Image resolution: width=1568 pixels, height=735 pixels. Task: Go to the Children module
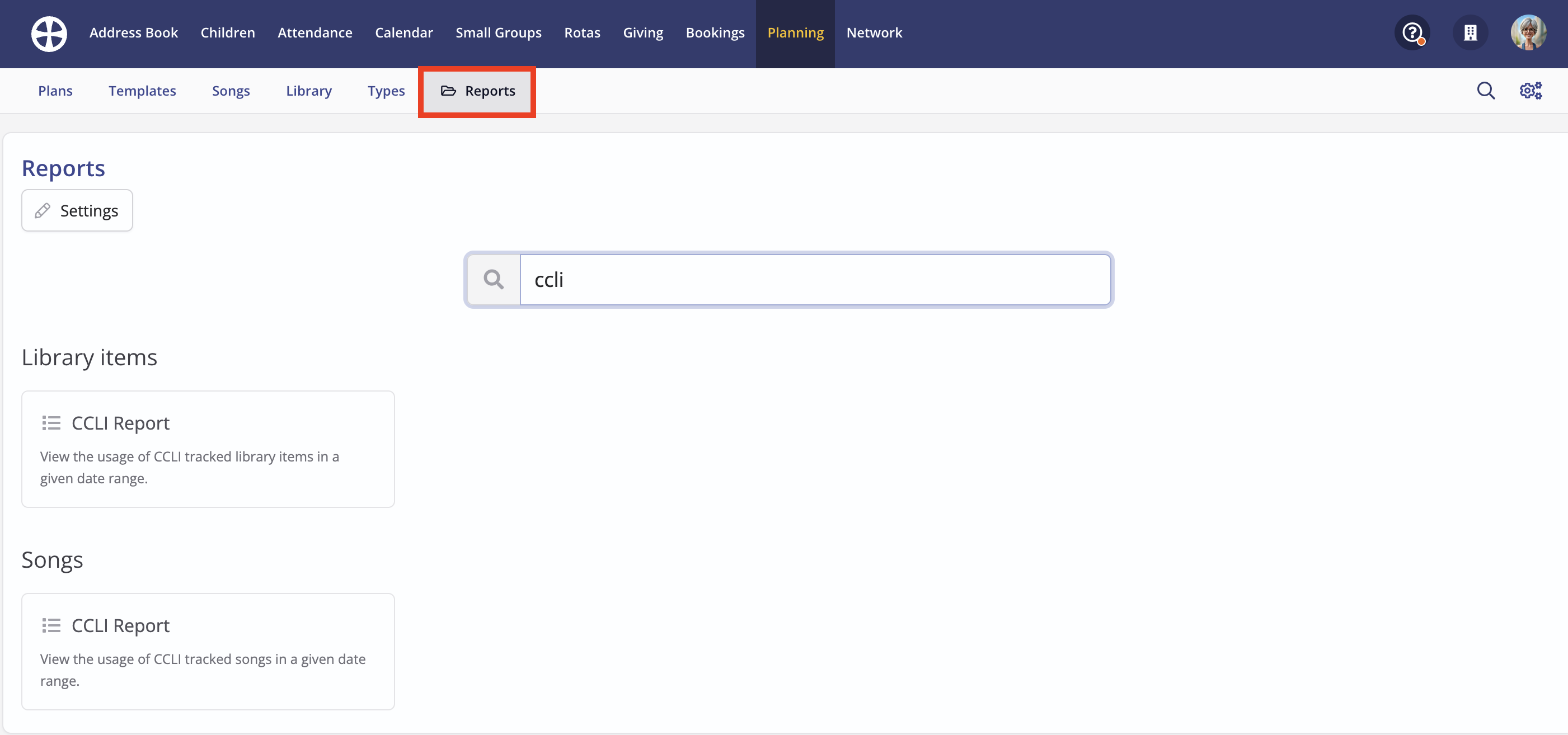tap(228, 33)
